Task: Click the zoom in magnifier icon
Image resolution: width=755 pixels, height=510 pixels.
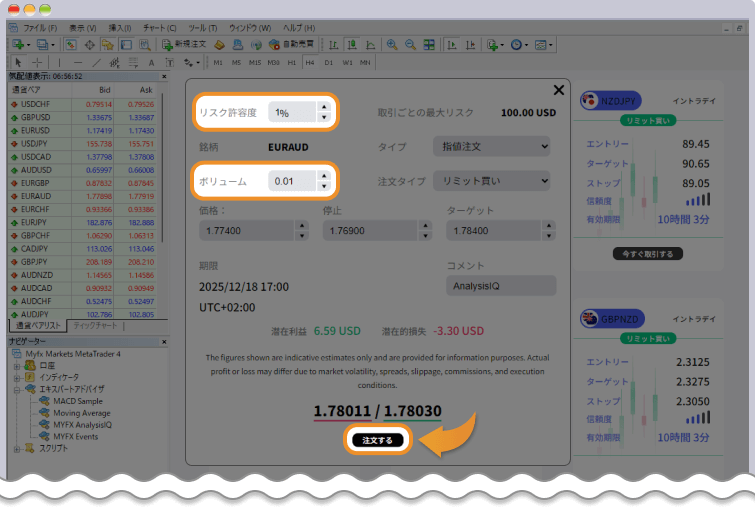Action: click(x=392, y=45)
